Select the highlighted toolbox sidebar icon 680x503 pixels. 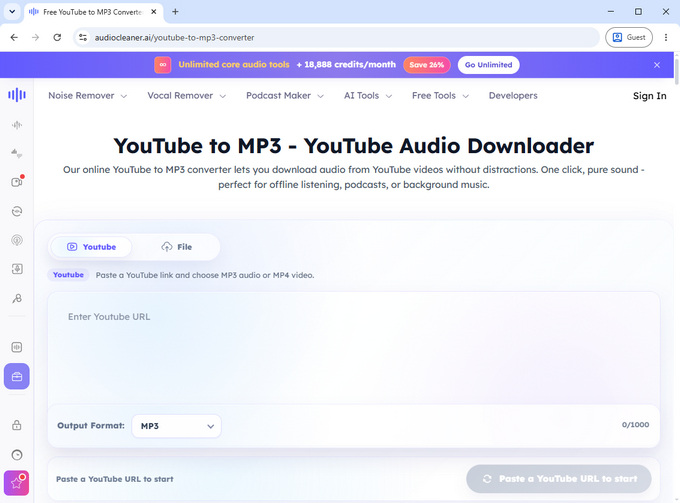point(17,376)
